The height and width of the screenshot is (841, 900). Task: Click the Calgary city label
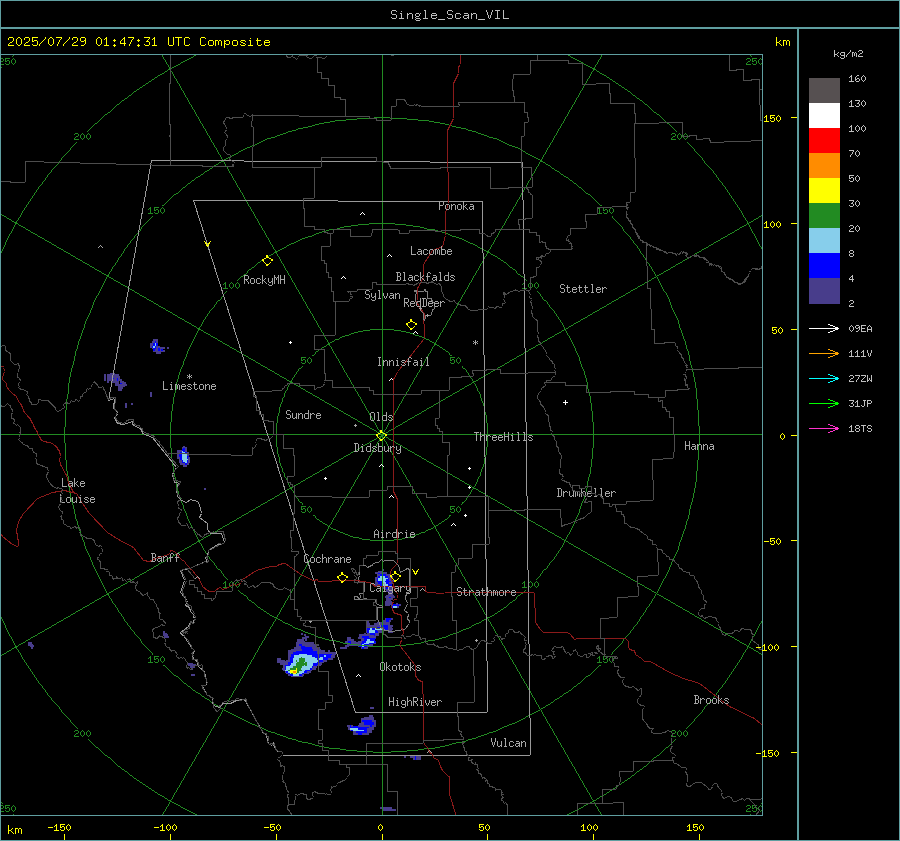coord(390,588)
